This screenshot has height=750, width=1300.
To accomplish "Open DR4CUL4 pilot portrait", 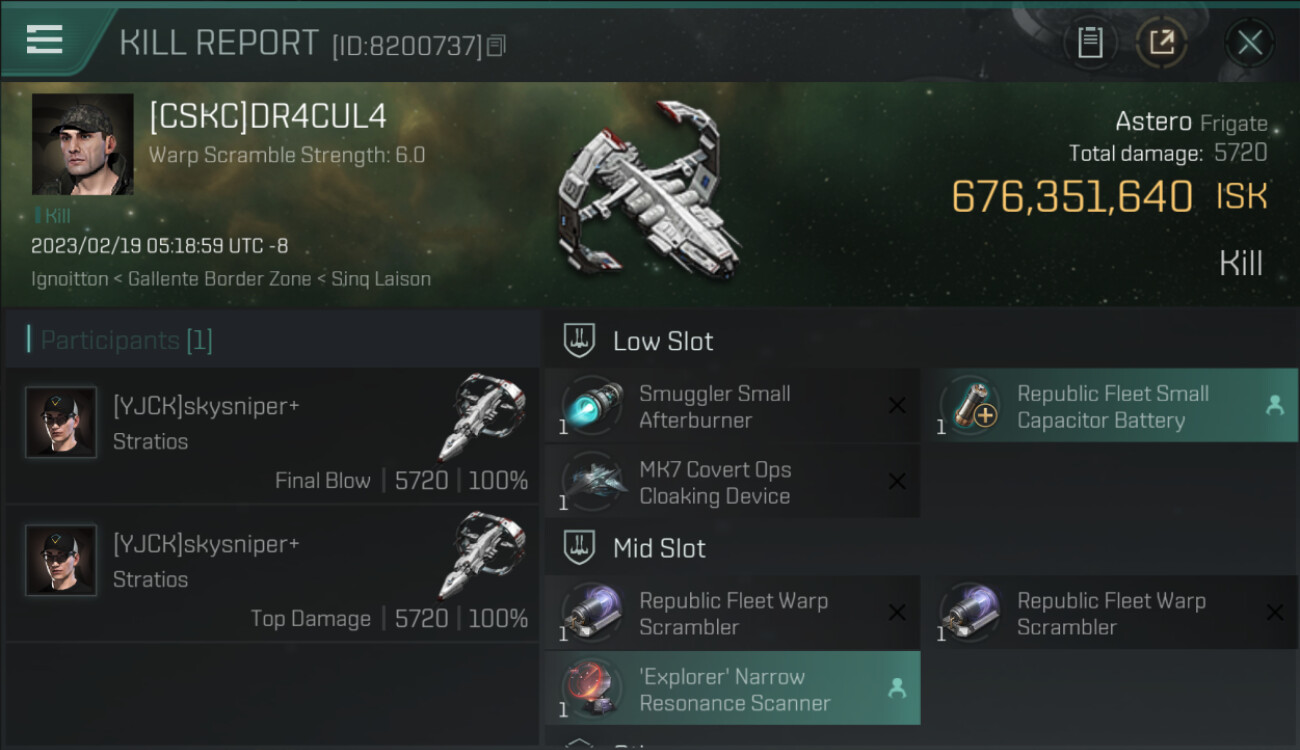I will tap(82, 144).
